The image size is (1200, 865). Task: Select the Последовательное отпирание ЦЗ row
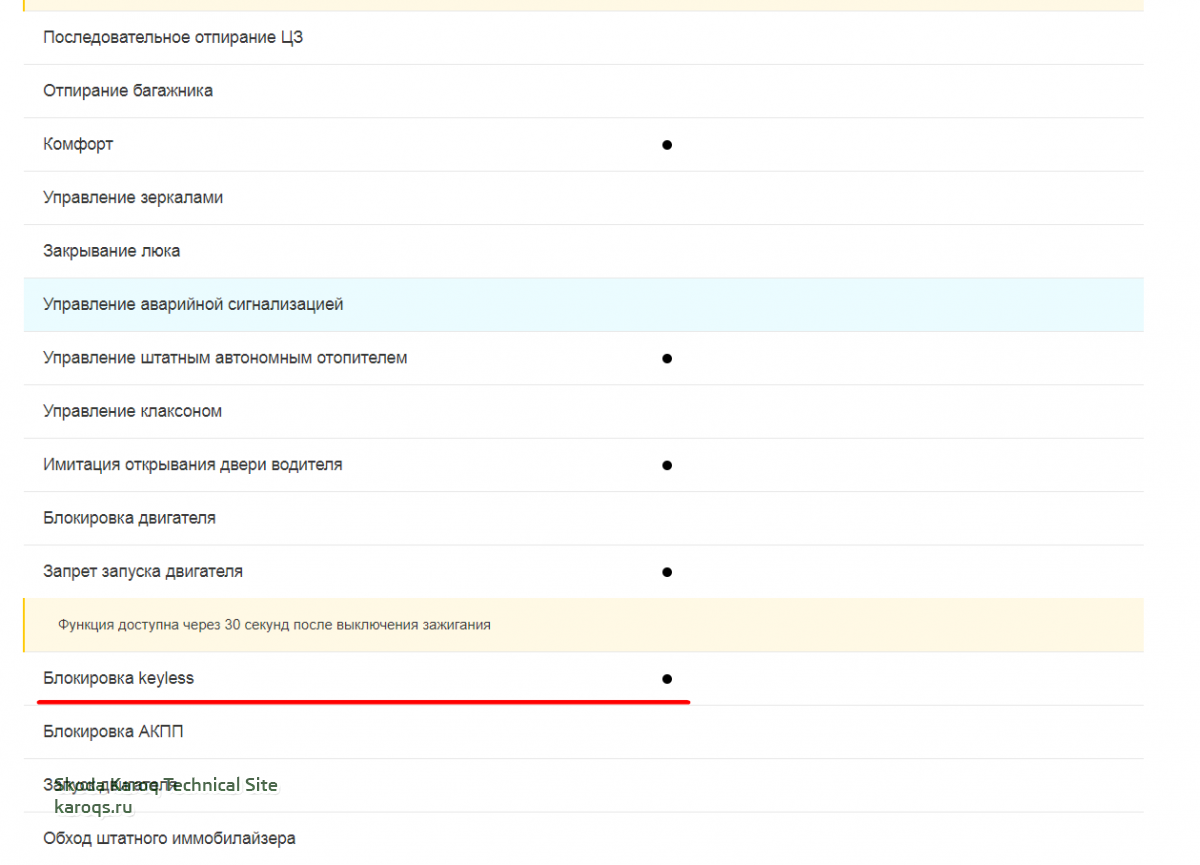(x=173, y=38)
